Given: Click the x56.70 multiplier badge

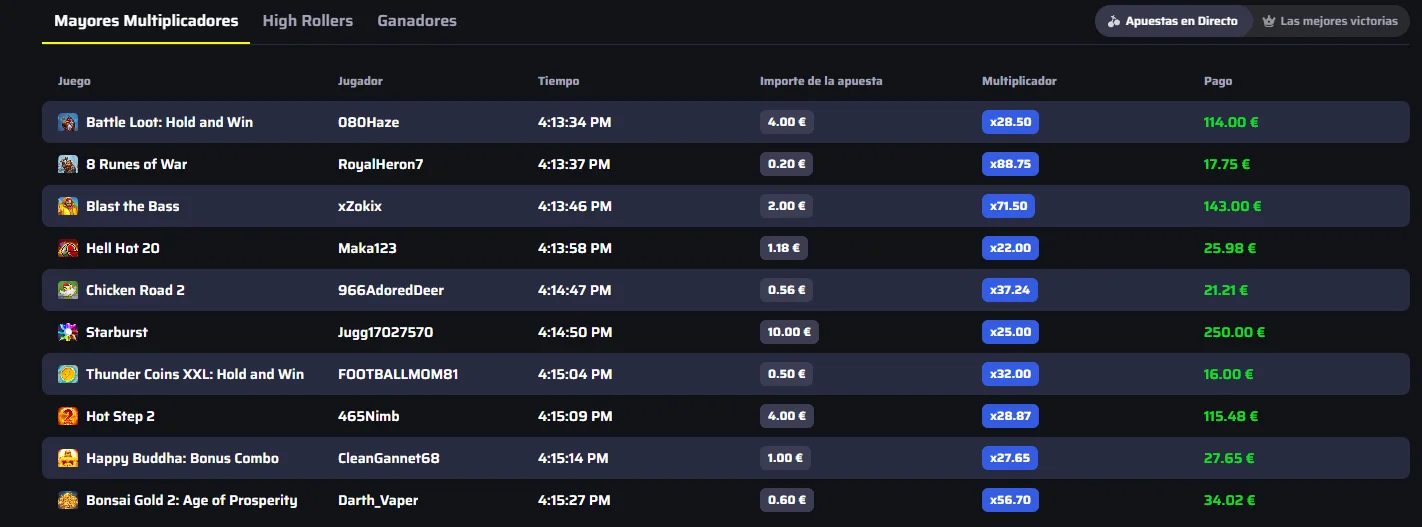Looking at the screenshot, I should [1010, 500].
